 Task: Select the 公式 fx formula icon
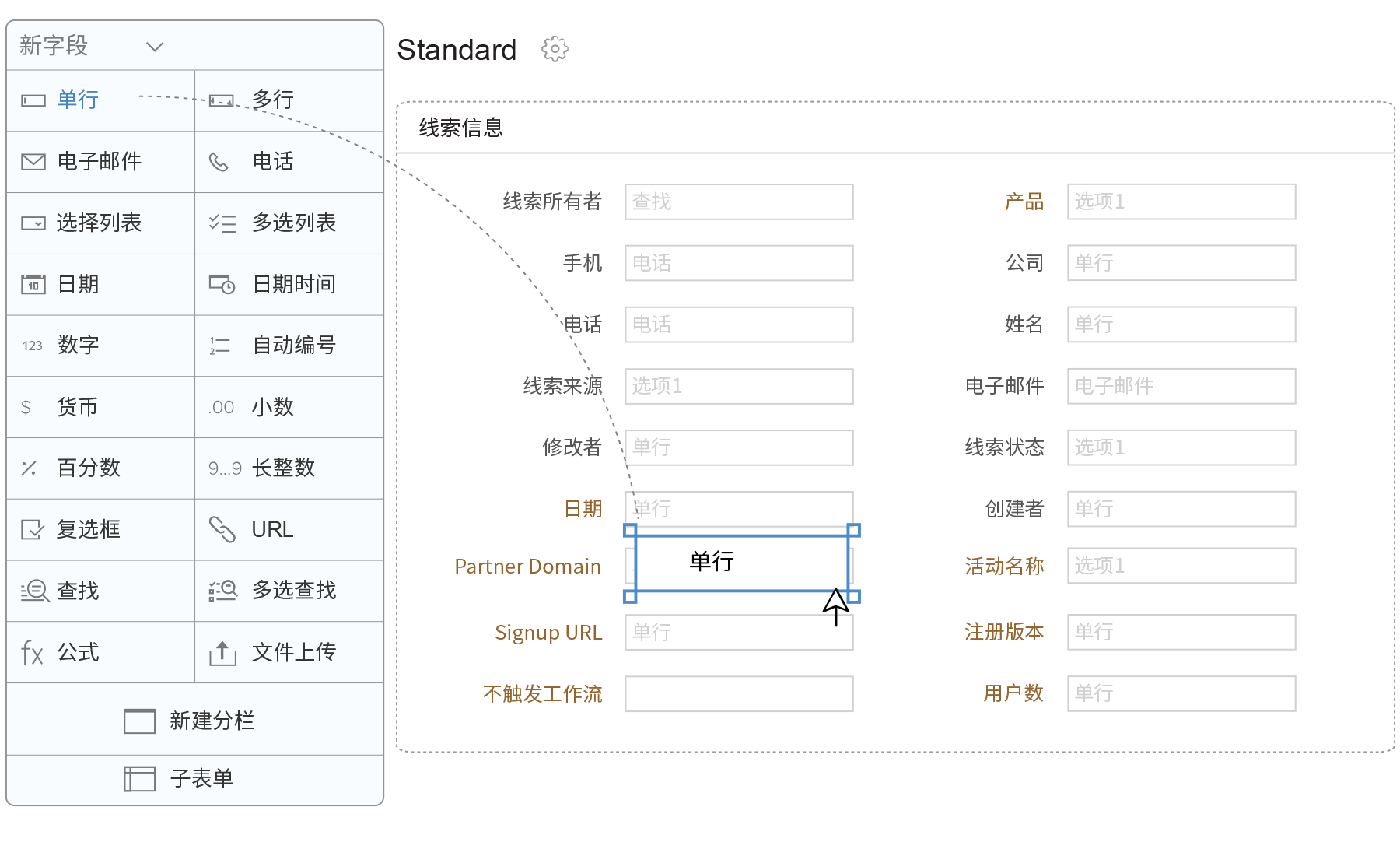[x=32, y=652]
